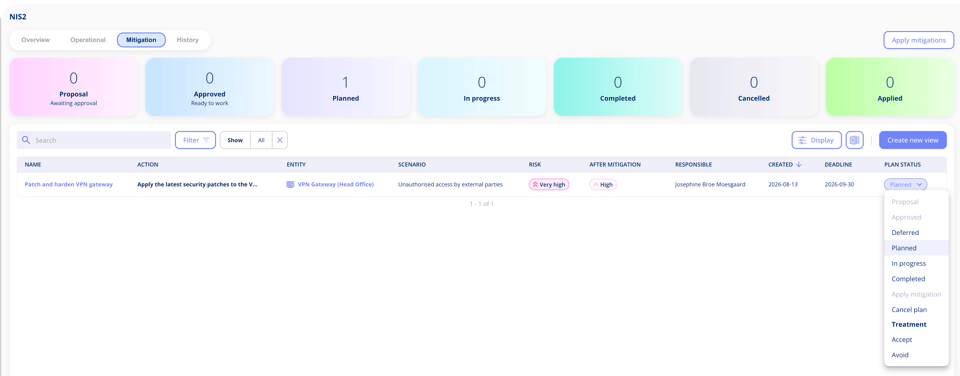Choose Accept treatment in status menu
The height and width of the screenshot is (376, 960).
tap(917, 339)
